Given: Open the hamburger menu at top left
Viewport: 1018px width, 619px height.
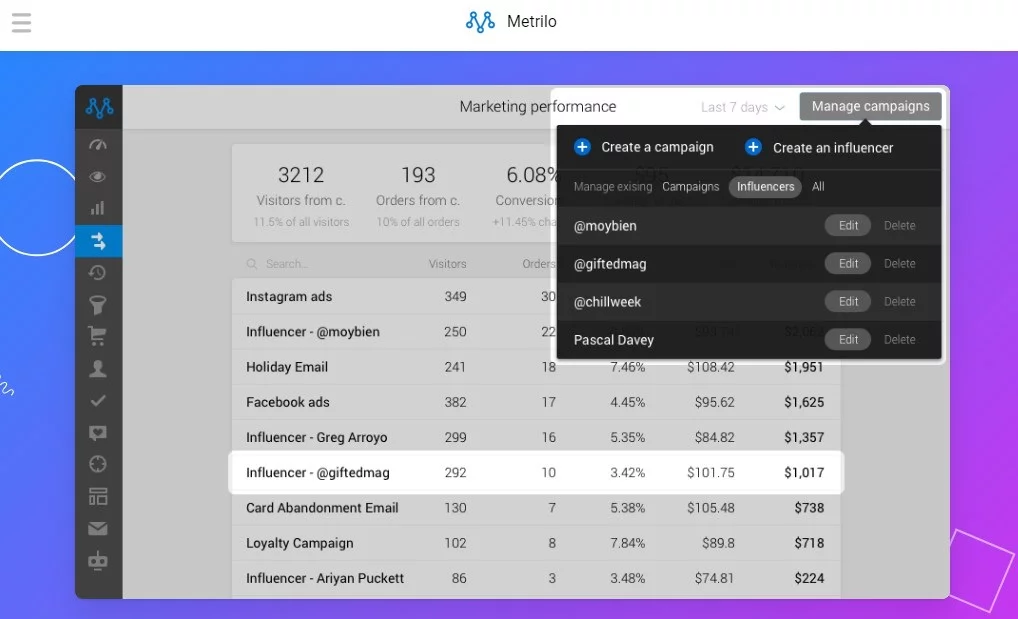Looking at the screenshot, I should [x=21, y=23].
